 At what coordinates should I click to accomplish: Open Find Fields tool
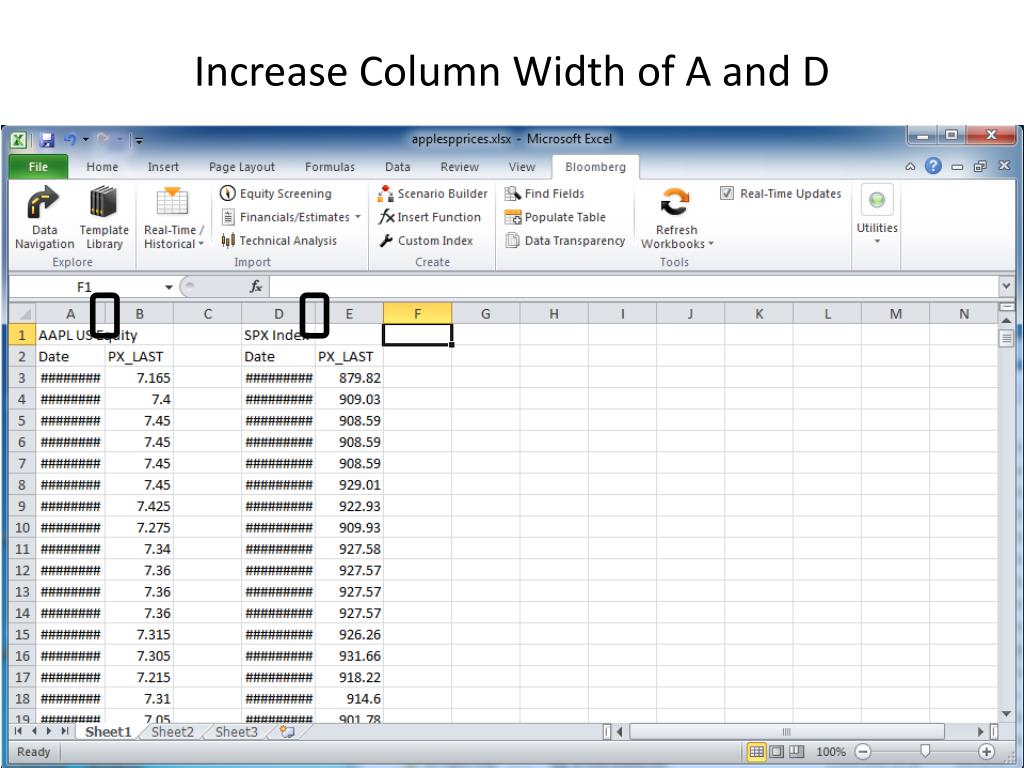[545, 193]
